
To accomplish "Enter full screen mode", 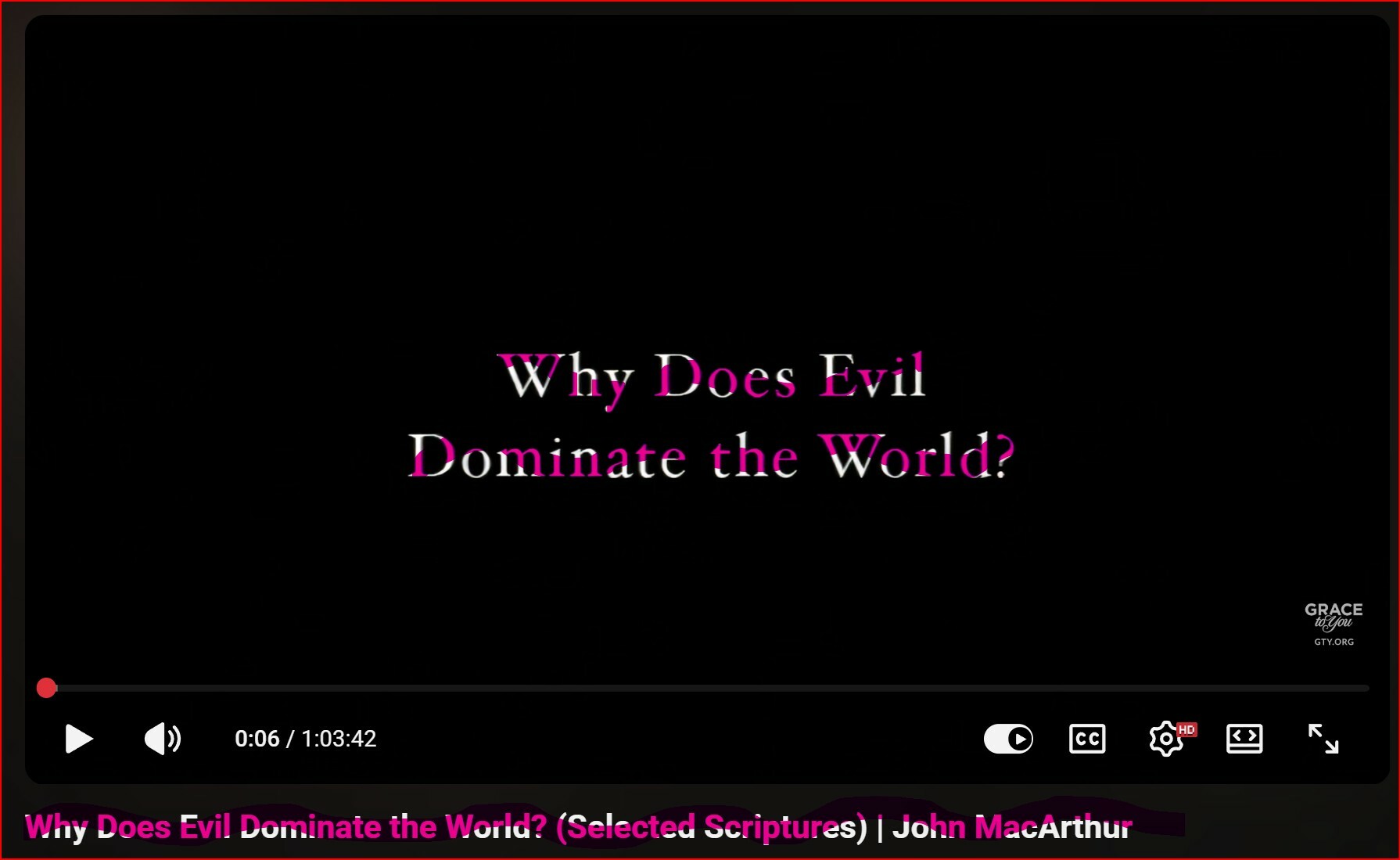I will [x=1323, y=739].
